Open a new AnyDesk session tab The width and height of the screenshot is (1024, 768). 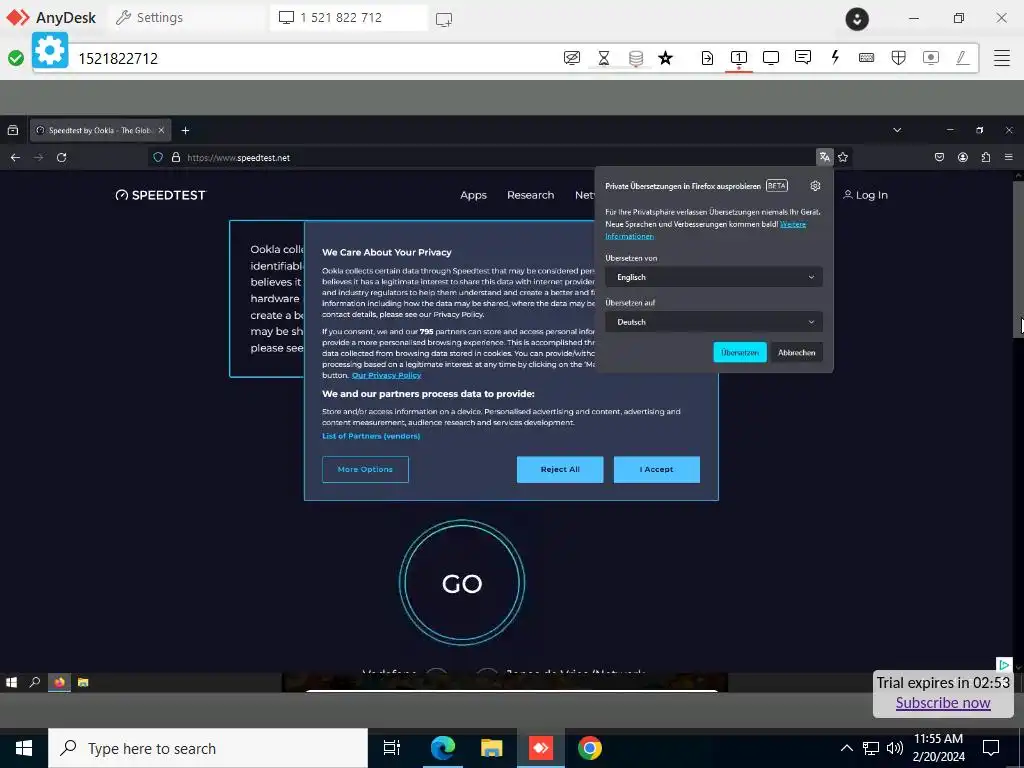(443, 19)
